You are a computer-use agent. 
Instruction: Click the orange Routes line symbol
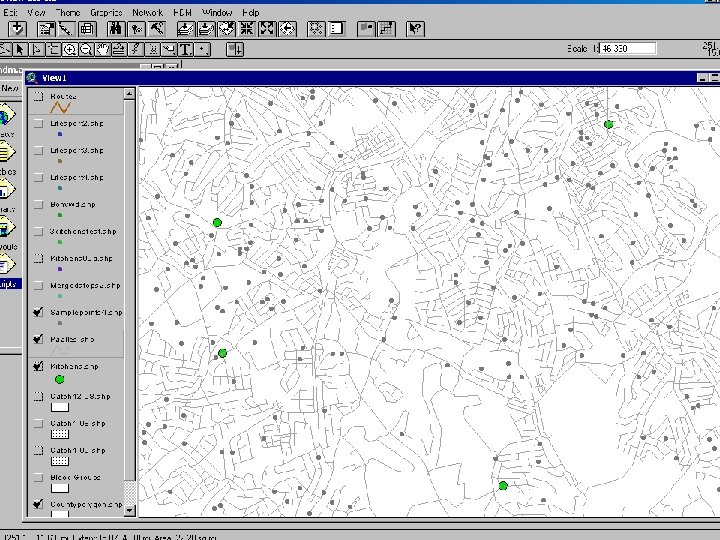point(60,108)
